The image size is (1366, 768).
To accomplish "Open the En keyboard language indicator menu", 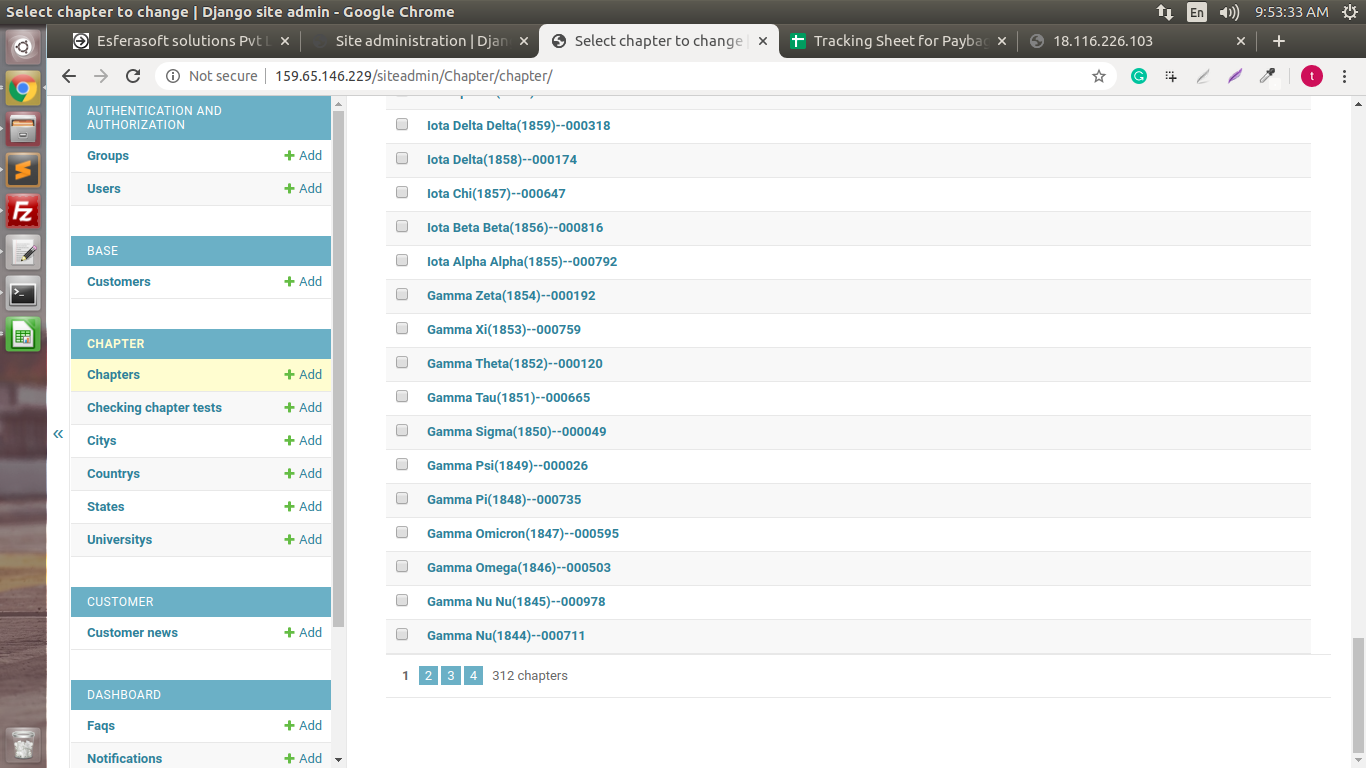I will click(1197, 12).
